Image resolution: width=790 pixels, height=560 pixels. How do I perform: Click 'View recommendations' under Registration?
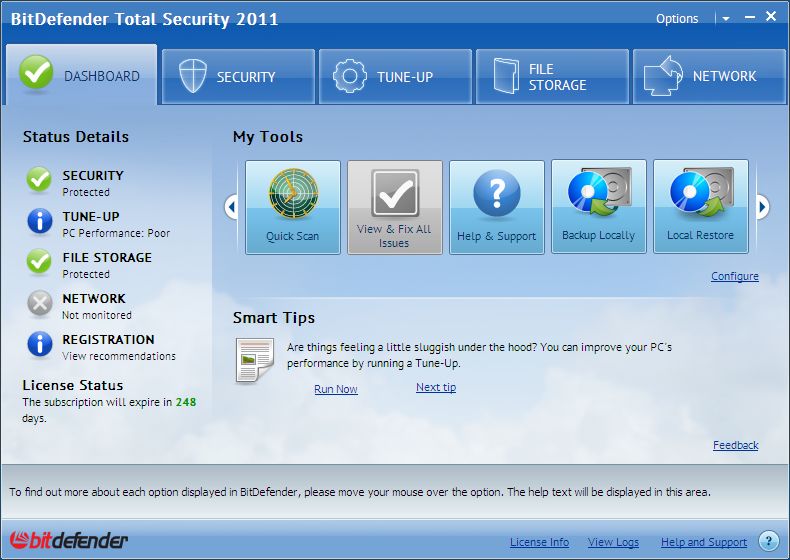pyautogui.click(x=119, y=356)
